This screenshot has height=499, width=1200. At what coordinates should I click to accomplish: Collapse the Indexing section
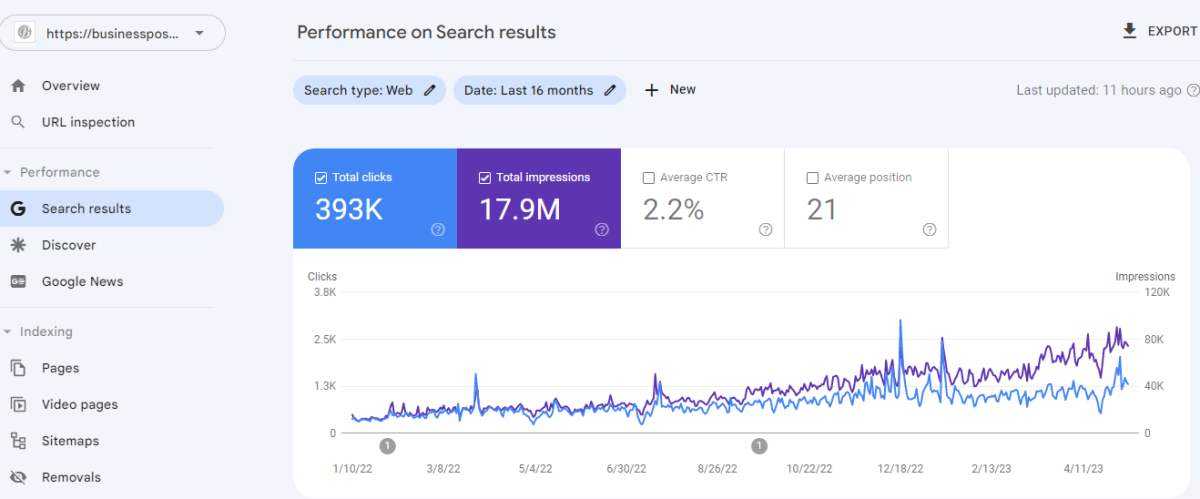point(8,332)
